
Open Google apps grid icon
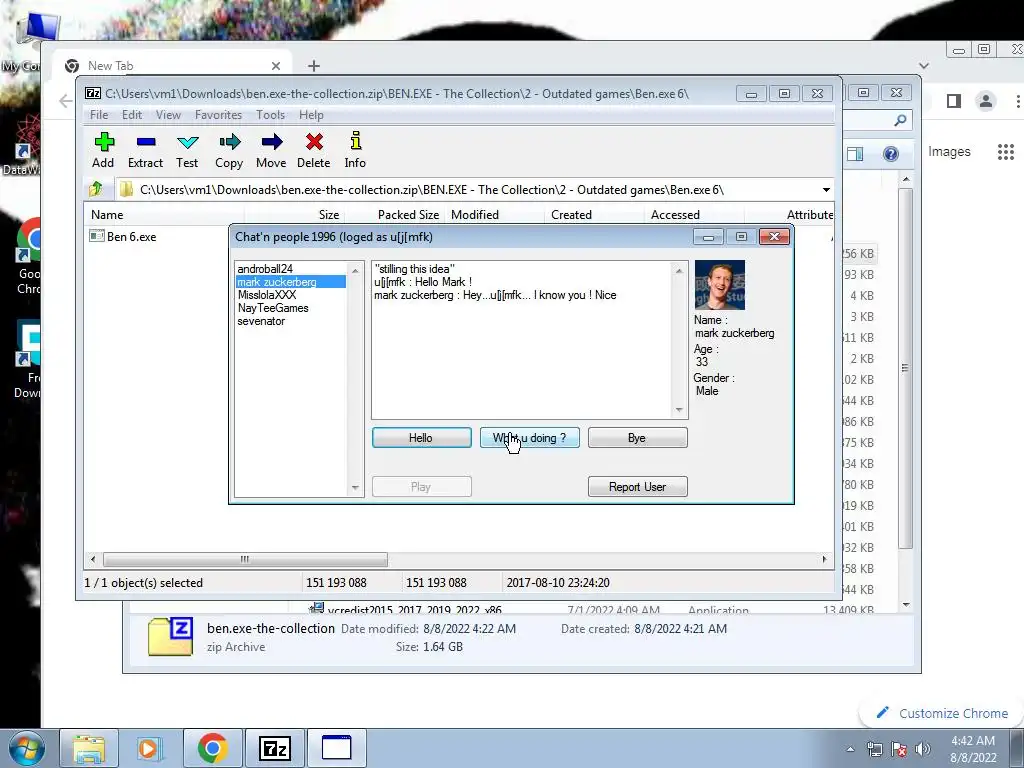(1006, 152)
